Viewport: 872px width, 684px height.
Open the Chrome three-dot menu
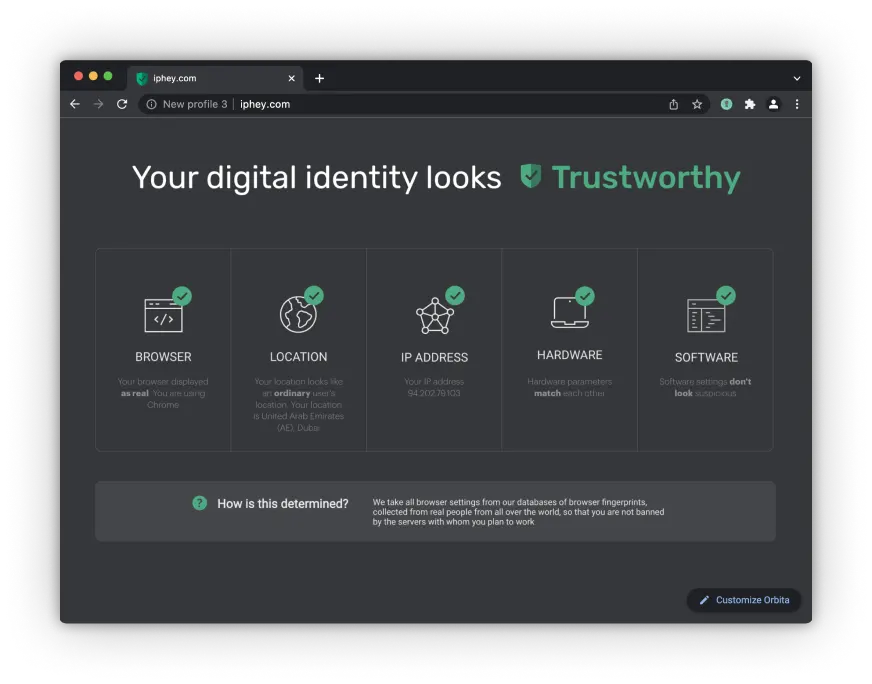(797, 104)
